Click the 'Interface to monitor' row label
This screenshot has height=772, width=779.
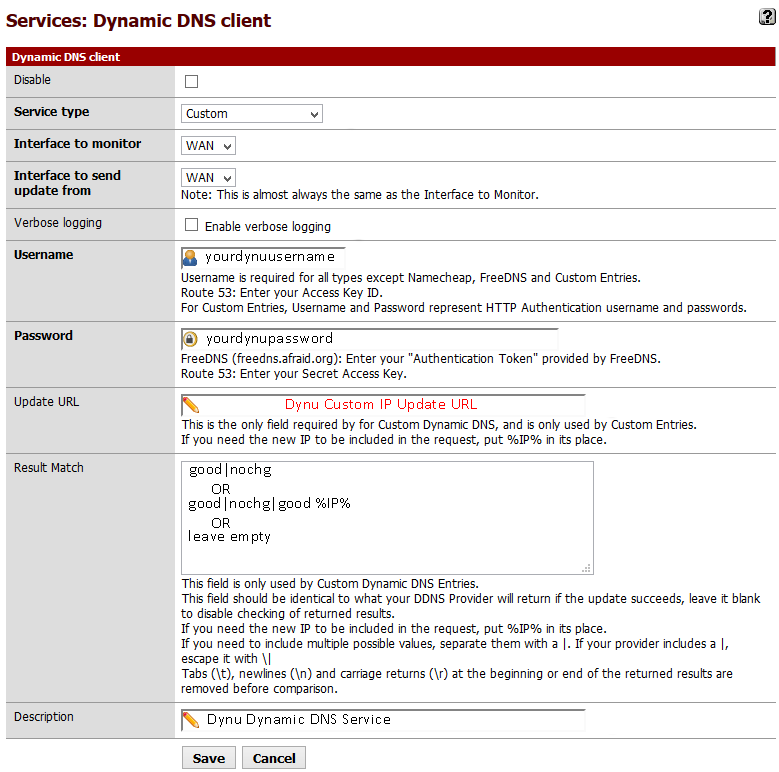pos(78,144)
